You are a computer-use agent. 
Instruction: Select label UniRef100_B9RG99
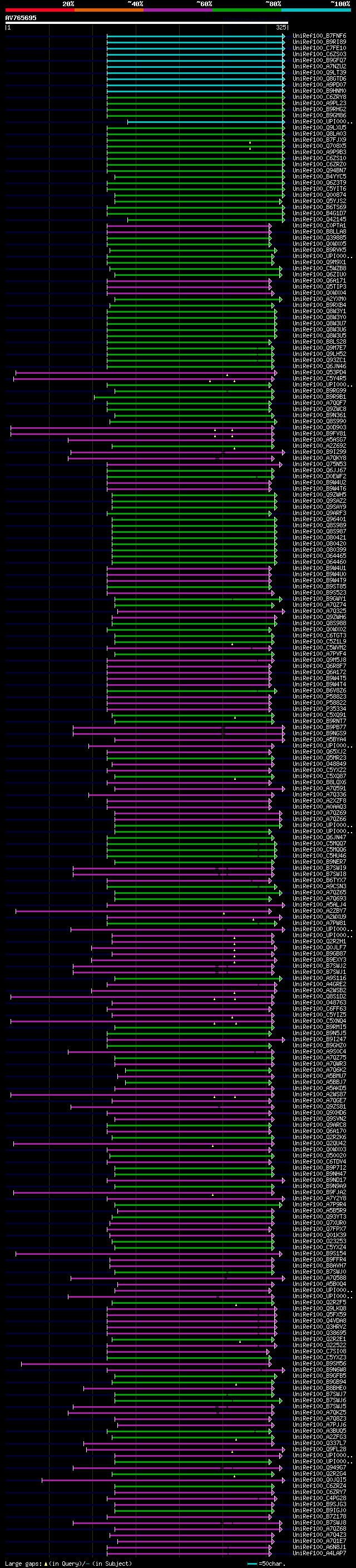coord(319,390)
